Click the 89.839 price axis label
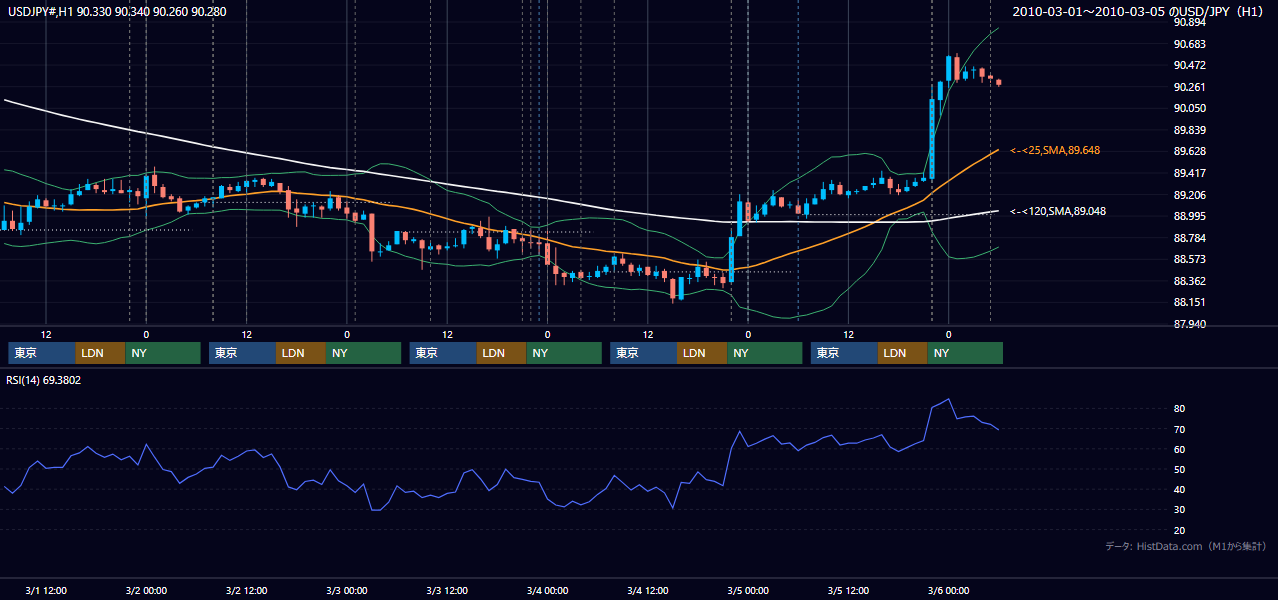 (x=1189, y=130)
